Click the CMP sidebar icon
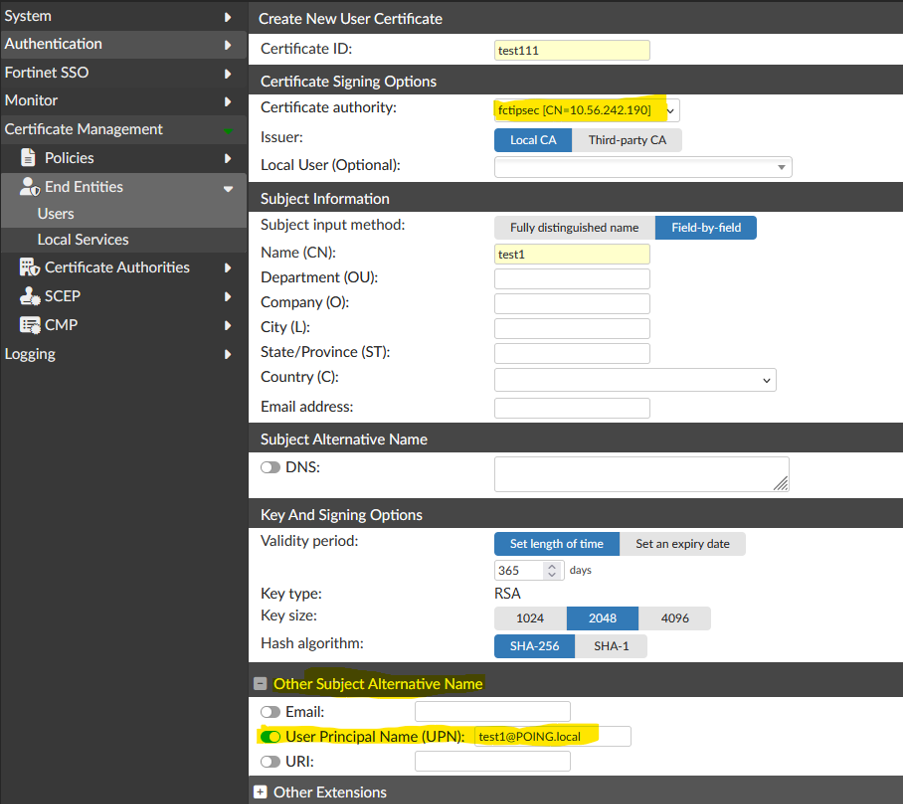The height and width of the screenshot is (804, 903). 28,325
